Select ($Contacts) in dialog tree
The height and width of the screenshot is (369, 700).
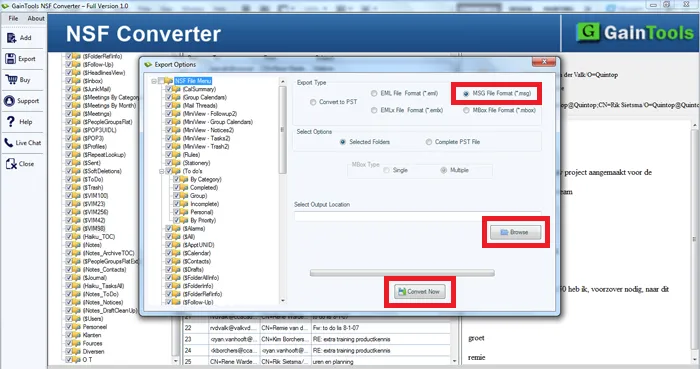[x=196, y=261]
